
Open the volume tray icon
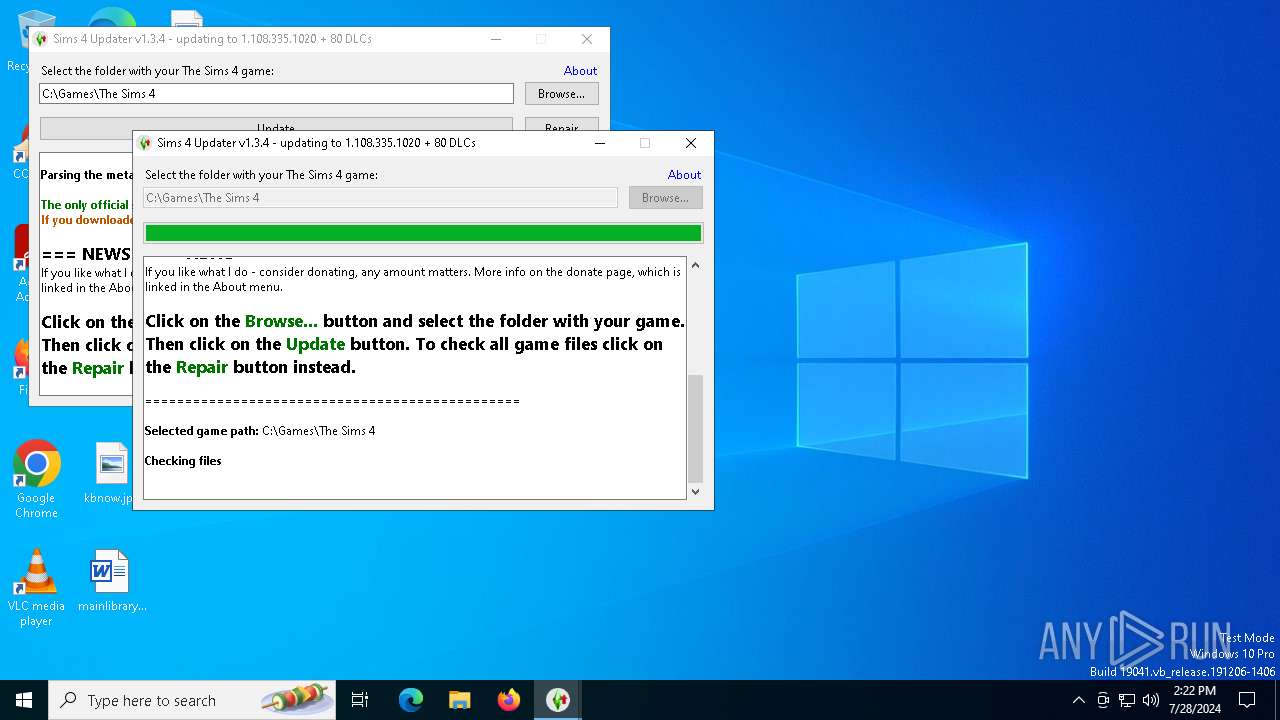coord(1151,700)
